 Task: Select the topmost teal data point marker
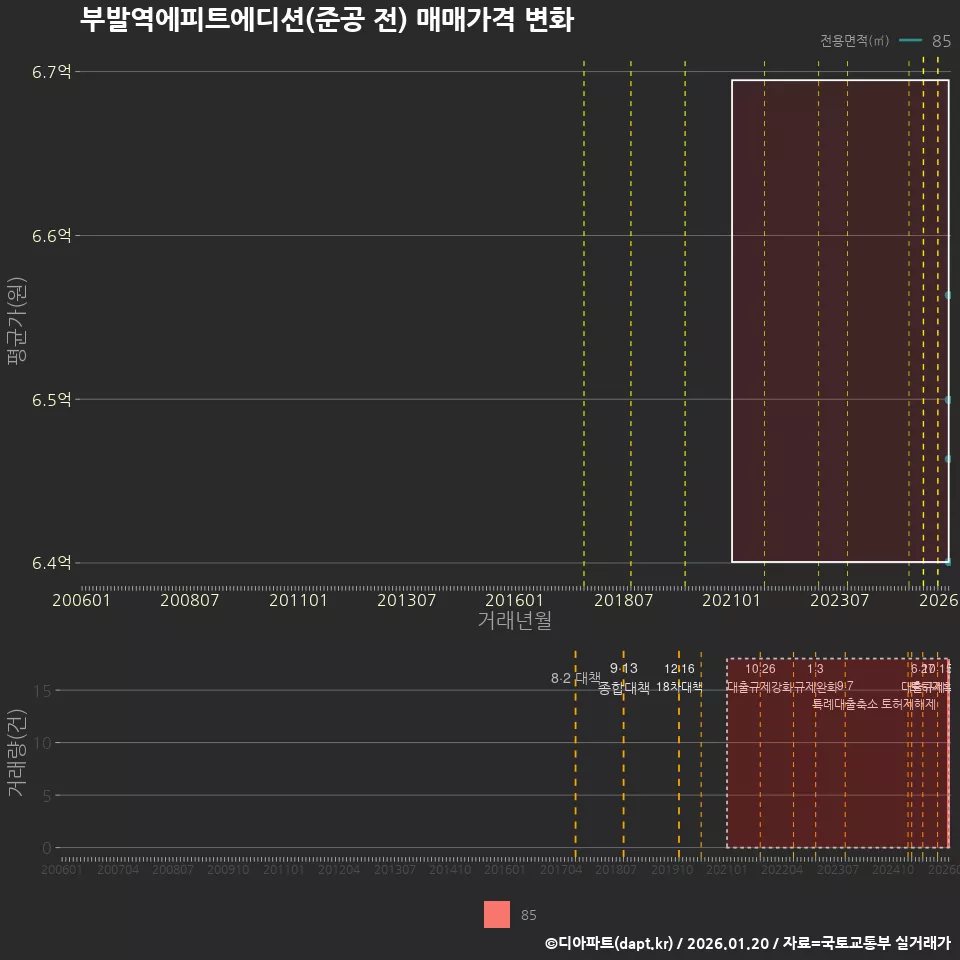pos(946,295)
